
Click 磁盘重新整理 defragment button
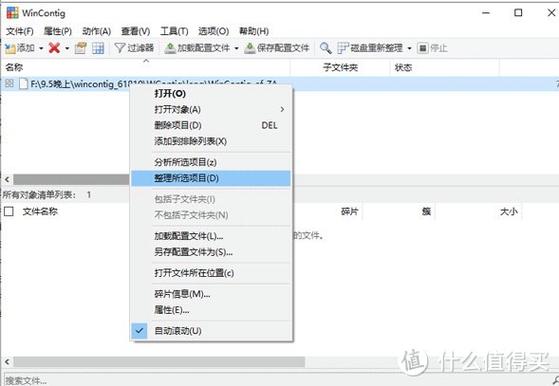click(370, 48)
